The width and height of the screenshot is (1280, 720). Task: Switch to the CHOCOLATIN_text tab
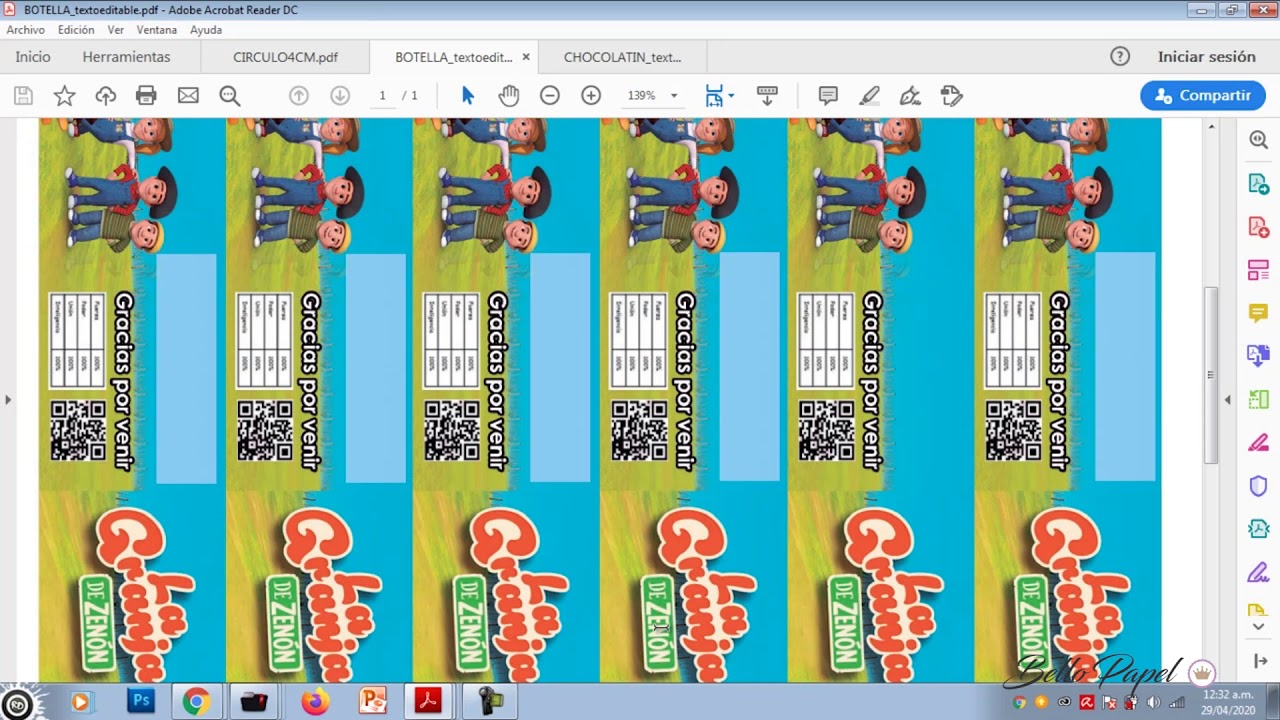pos(622,57)
